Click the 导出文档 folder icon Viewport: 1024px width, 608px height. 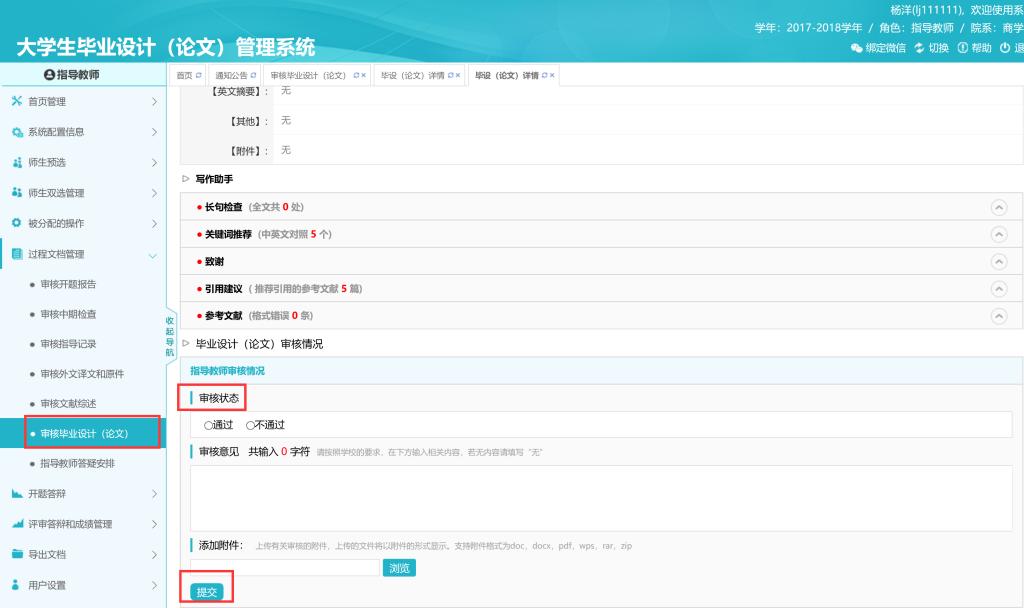pyautogui.click(x=16, y=554)
